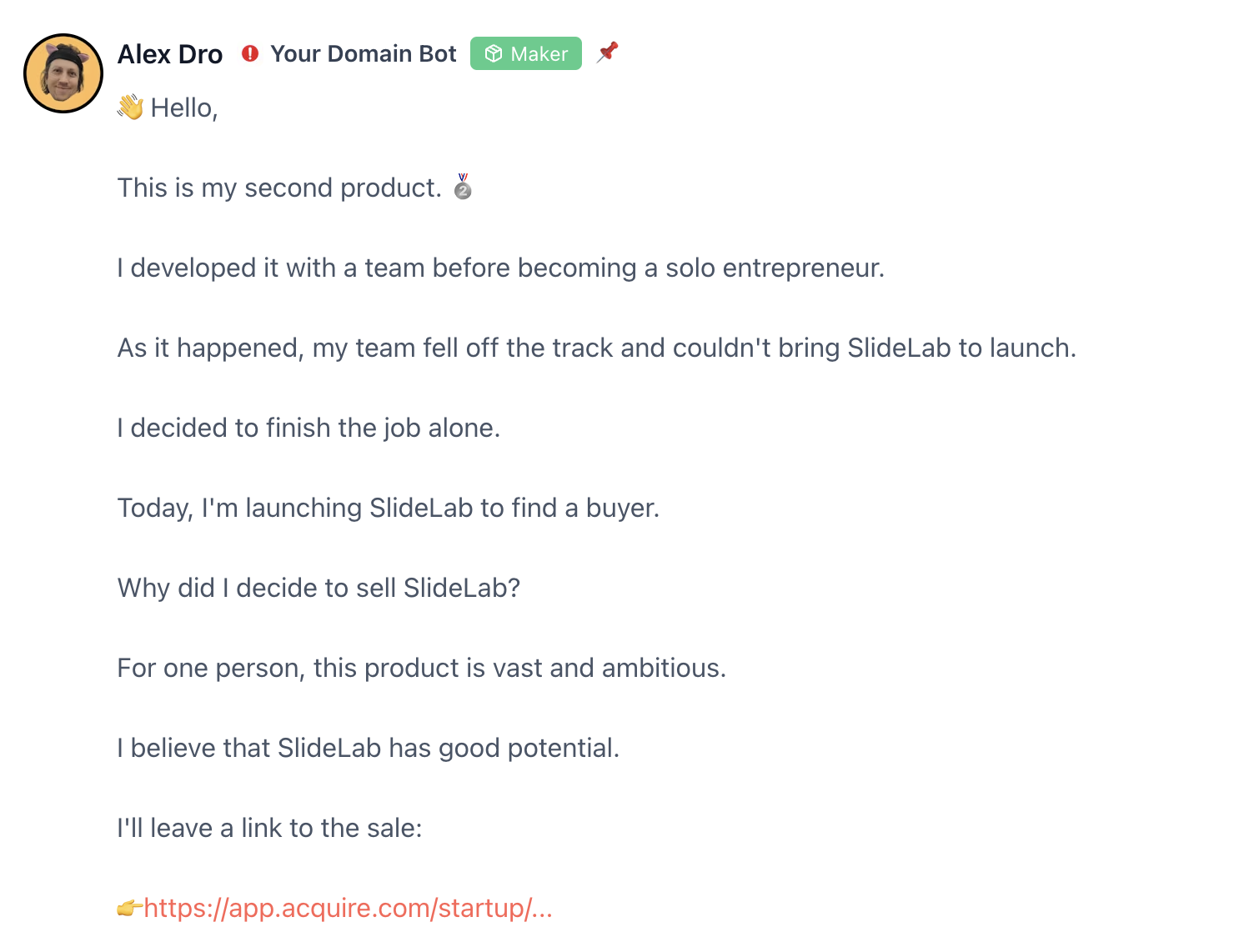
Task: Click the "Hello," greeting text
Action: pos(184,108)
